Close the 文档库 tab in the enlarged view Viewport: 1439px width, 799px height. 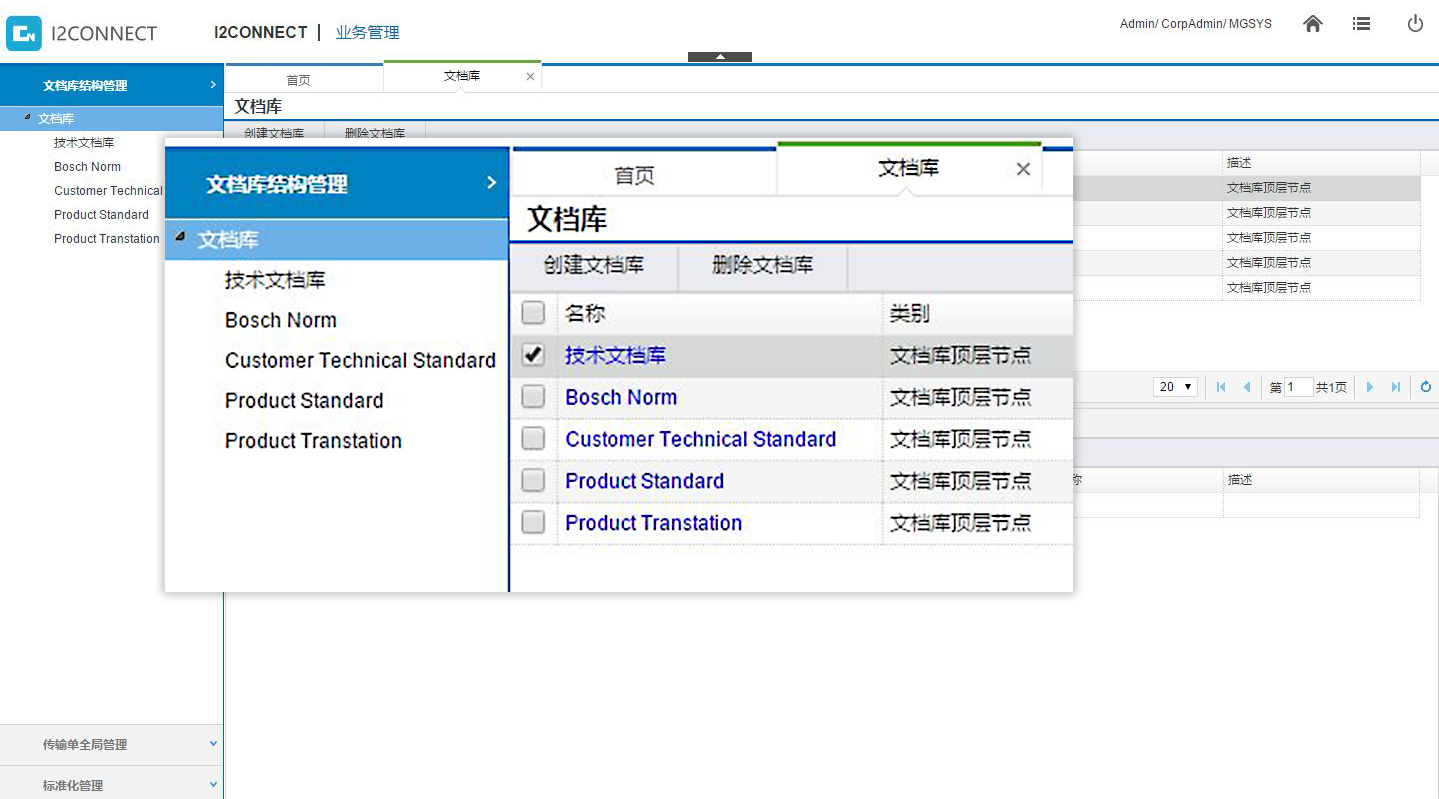1023,169
